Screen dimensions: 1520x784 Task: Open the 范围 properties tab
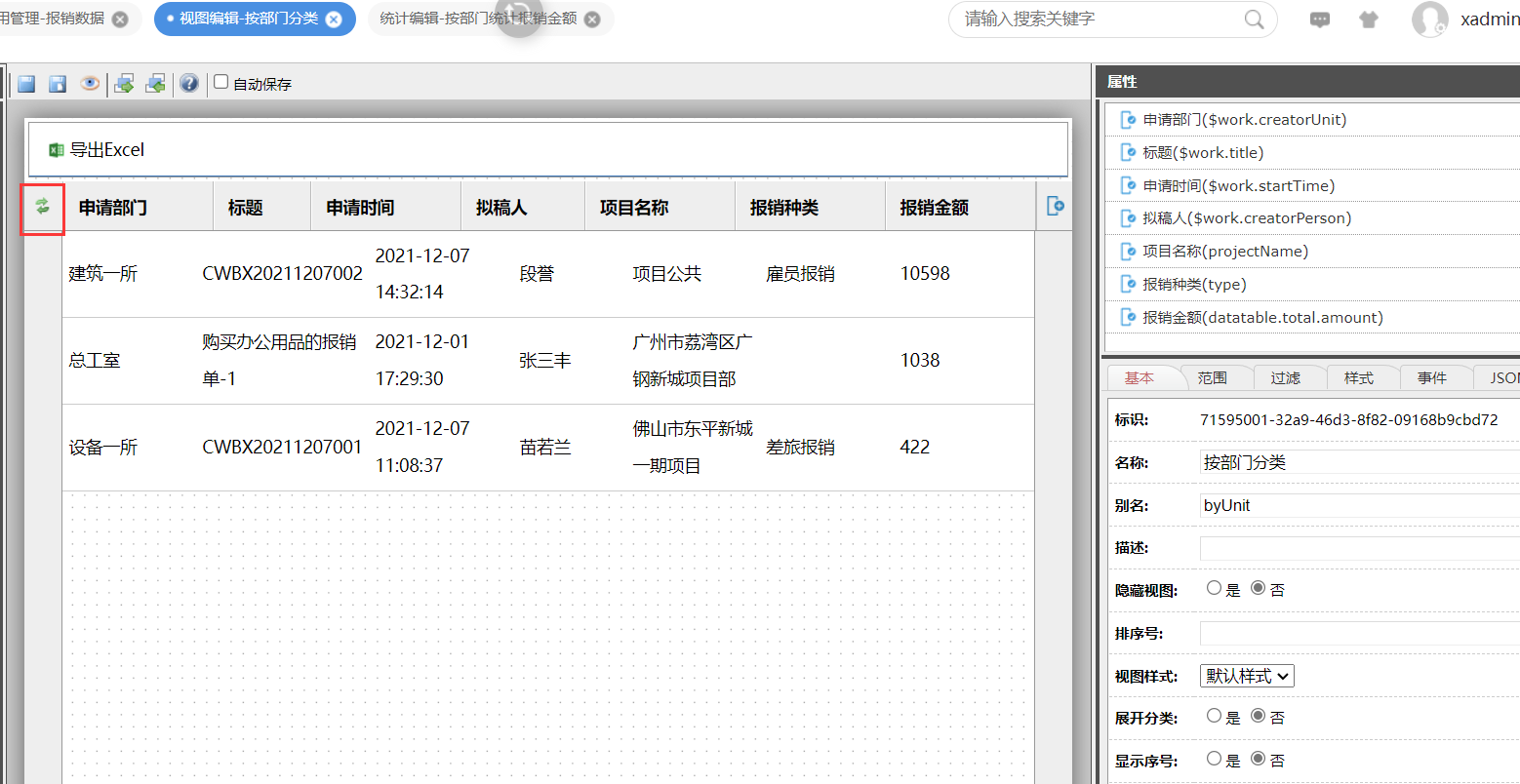coord(1213,377)
